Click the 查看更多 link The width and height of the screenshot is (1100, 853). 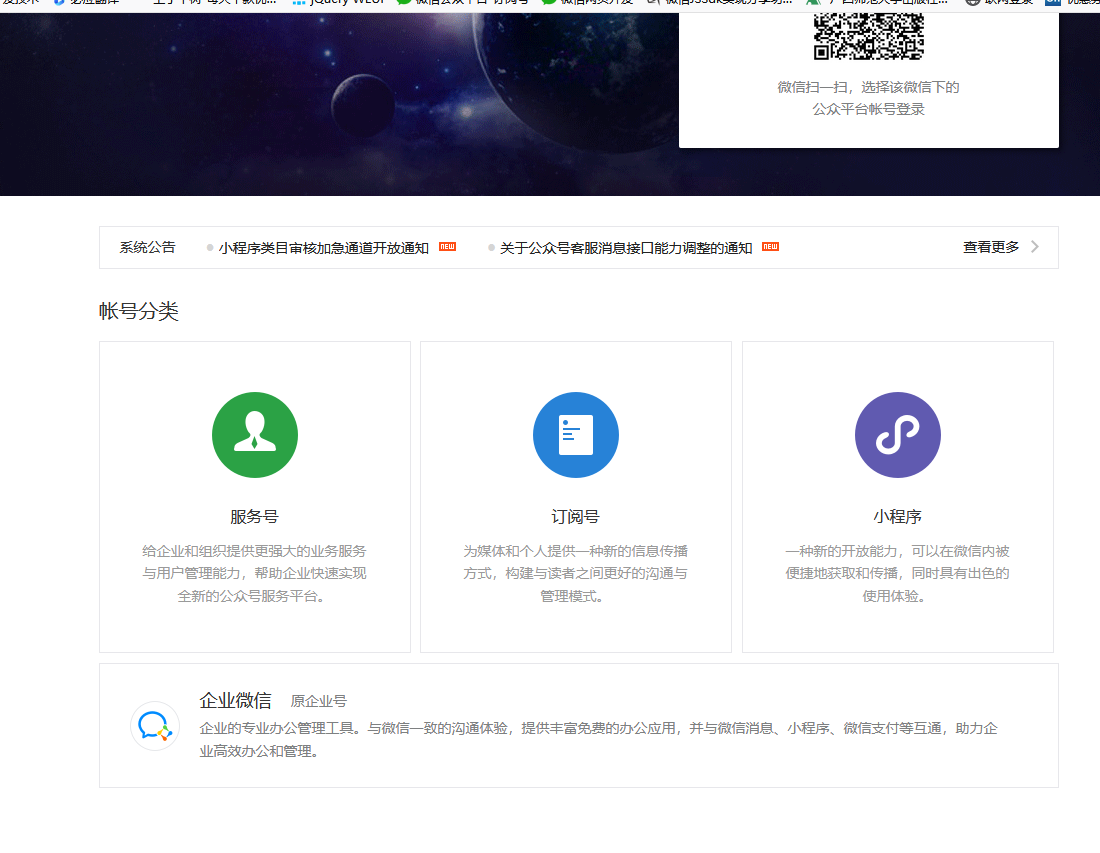point(991,247)
